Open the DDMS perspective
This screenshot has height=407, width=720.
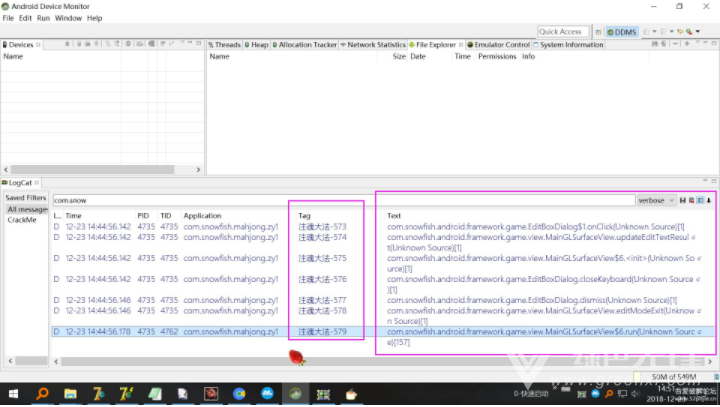[x=622, y=32]
